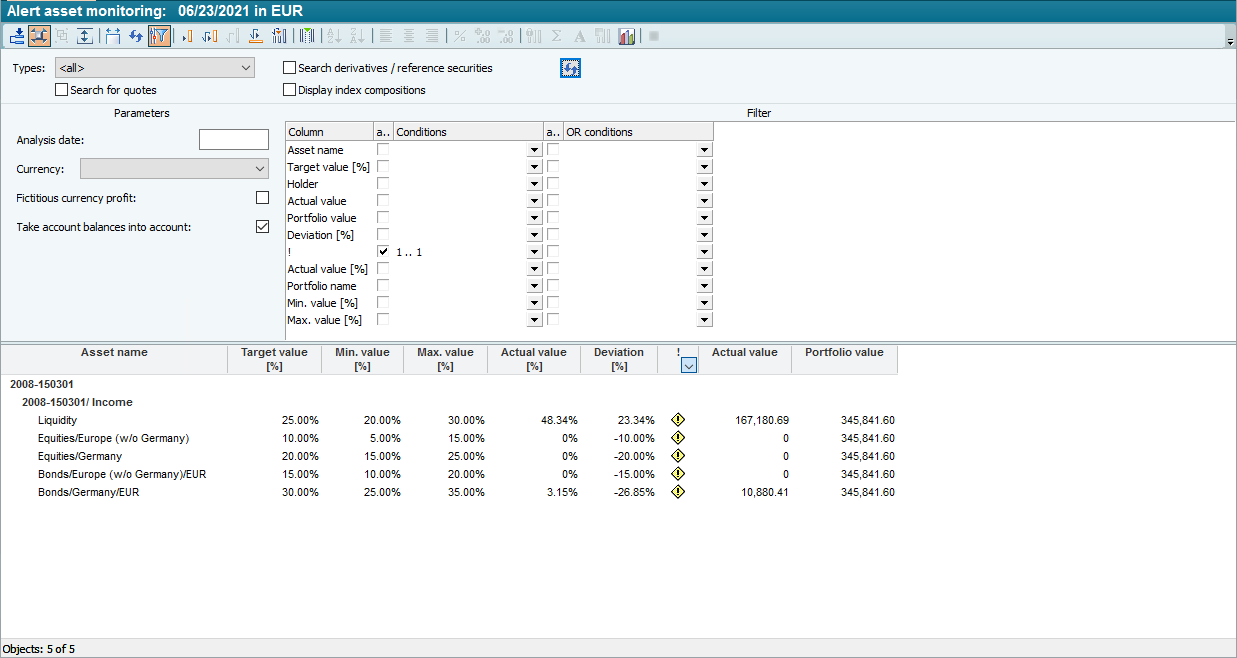1237x658 pixels.
Task: Open filter dropdown in the ! column header
Action: tap(688, 366)
